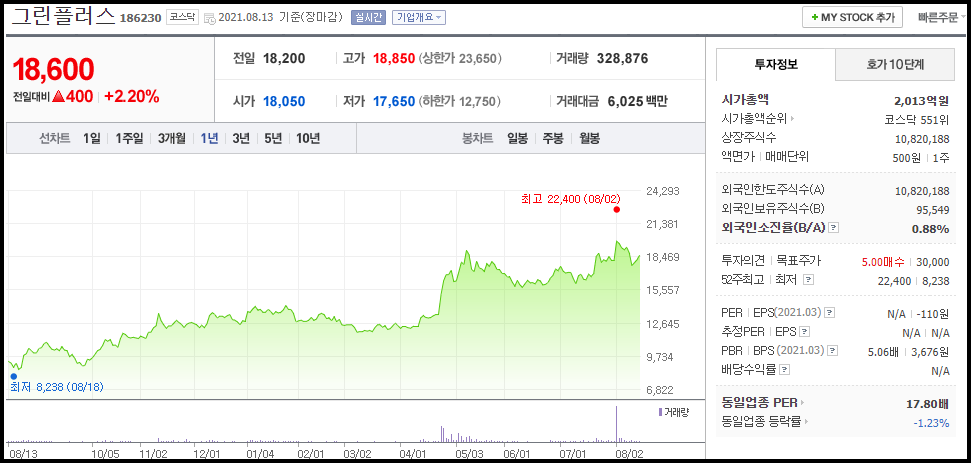Screen dimensions: 971x463
Task: Toggle the 실시간 real-time button
Action: click(368, 18)
